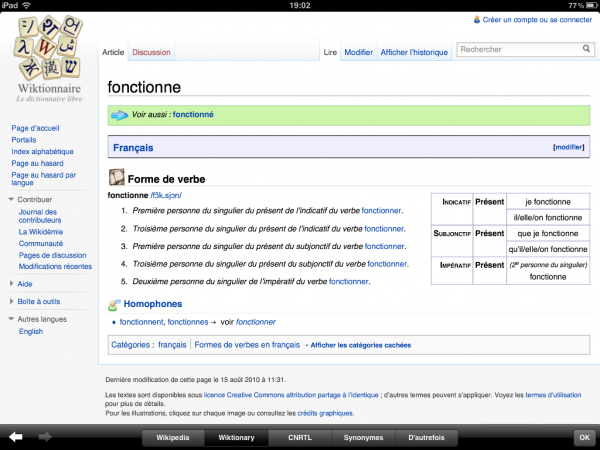
Task: Click the 'Forme de verbe' section icon
Action: pos(116,179)
